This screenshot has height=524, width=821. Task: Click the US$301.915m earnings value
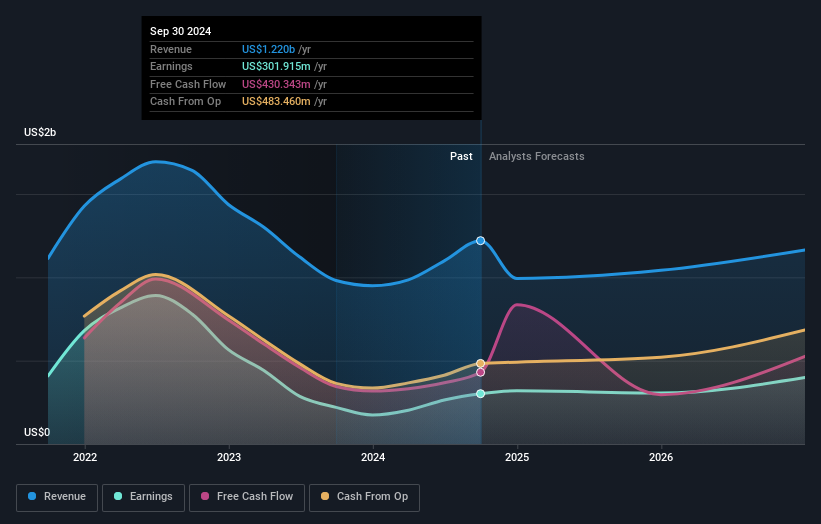[276, 66]
